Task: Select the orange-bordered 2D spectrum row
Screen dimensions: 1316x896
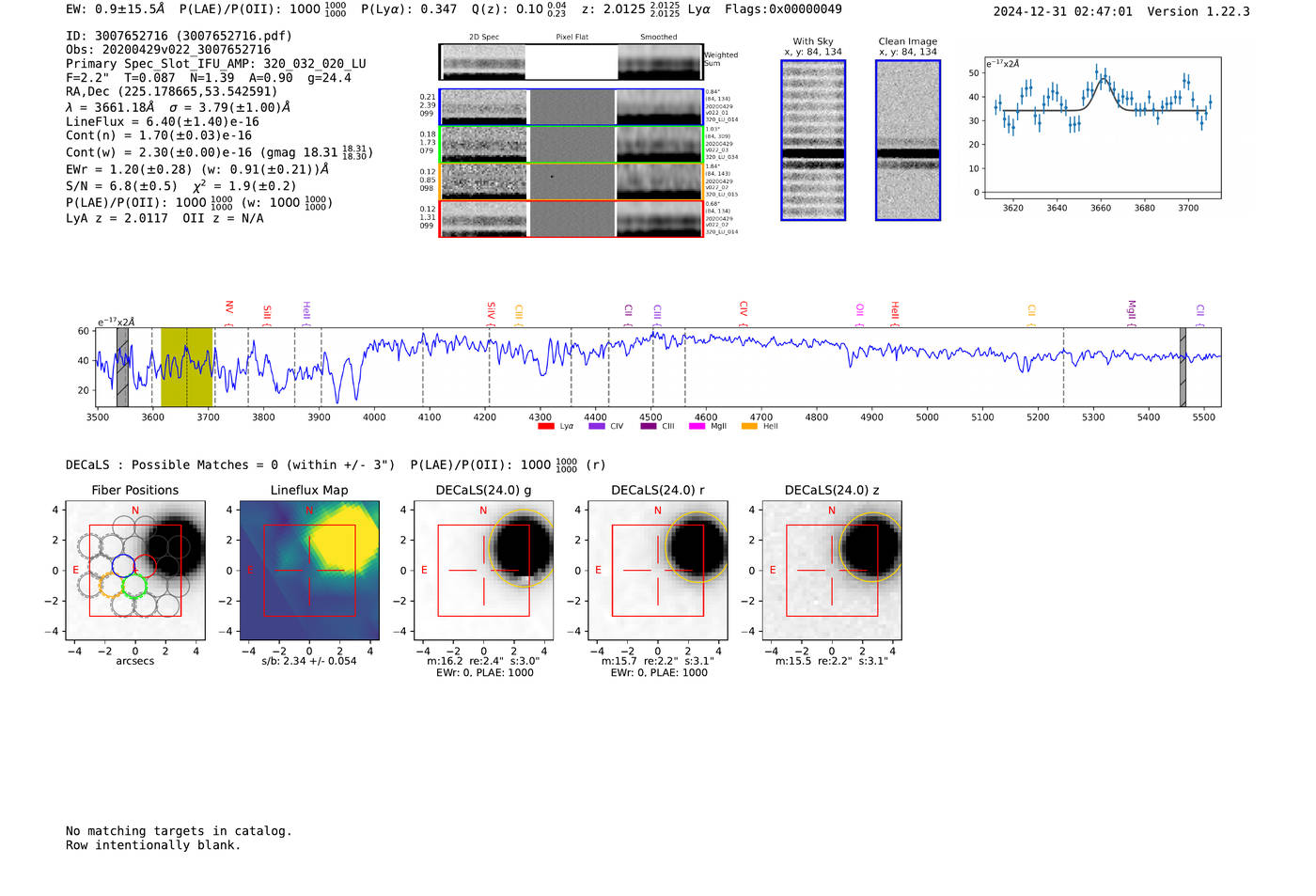Action: (x=572, y=181)
